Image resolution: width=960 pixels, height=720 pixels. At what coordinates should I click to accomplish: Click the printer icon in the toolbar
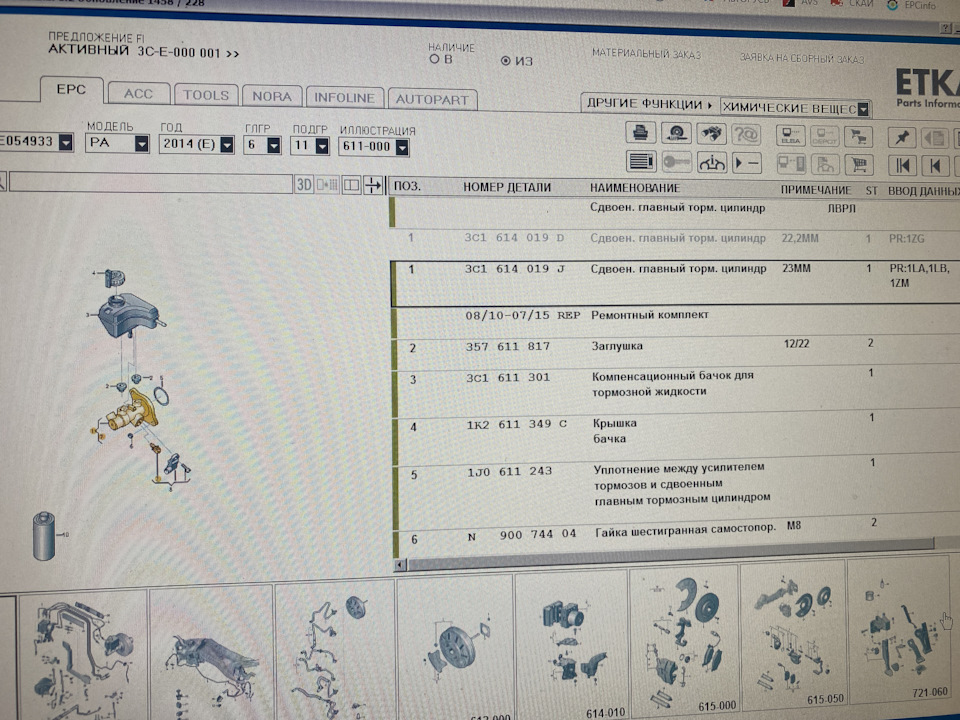pyautogui.click(x=640, y=132)
